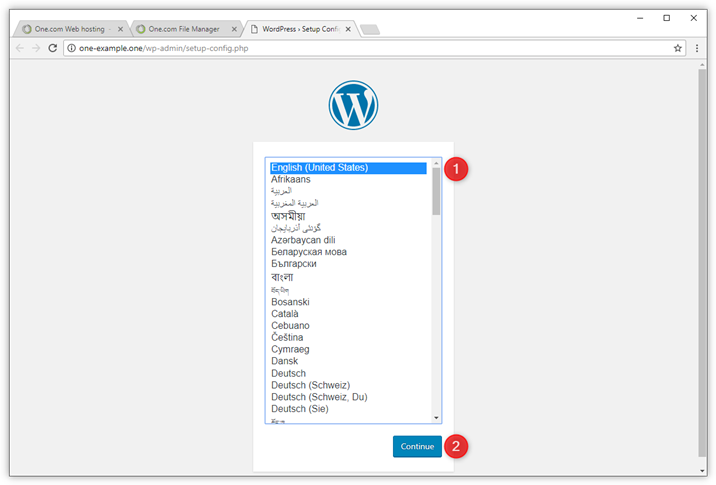Open site information icon in address bar
716x485 pixels.
(72, 48)
